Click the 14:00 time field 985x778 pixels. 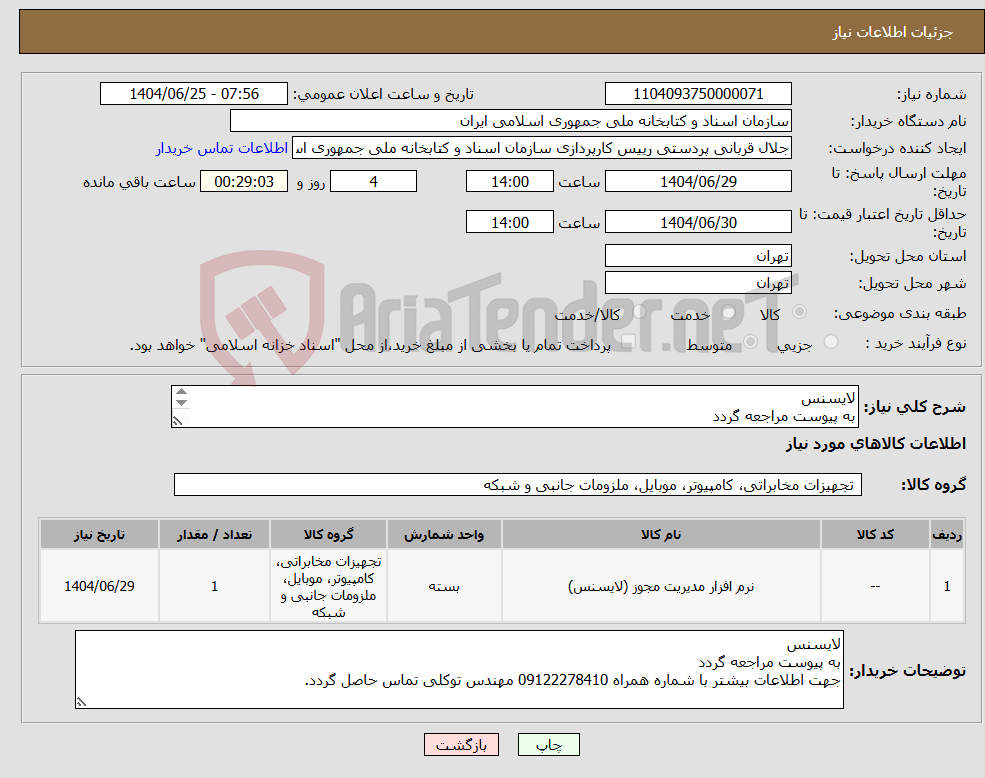click(508, 181)
